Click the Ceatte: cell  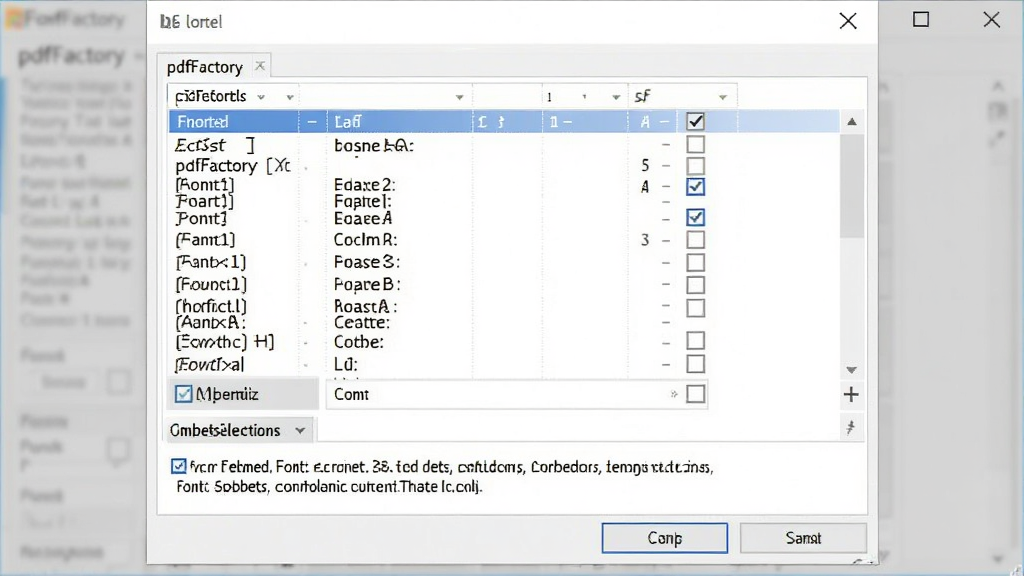tap(361, 323)
